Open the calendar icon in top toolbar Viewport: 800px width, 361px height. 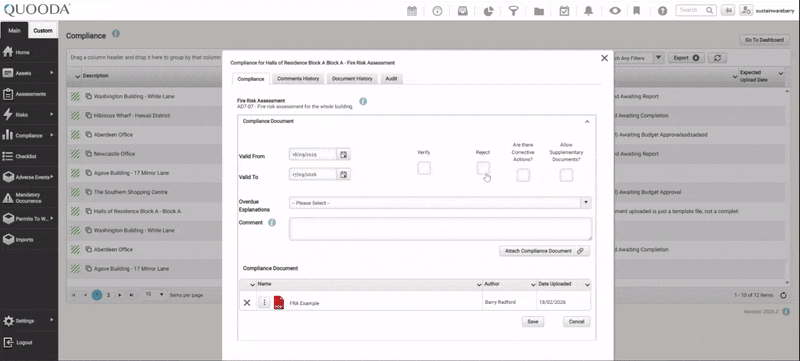pos(412,11)
